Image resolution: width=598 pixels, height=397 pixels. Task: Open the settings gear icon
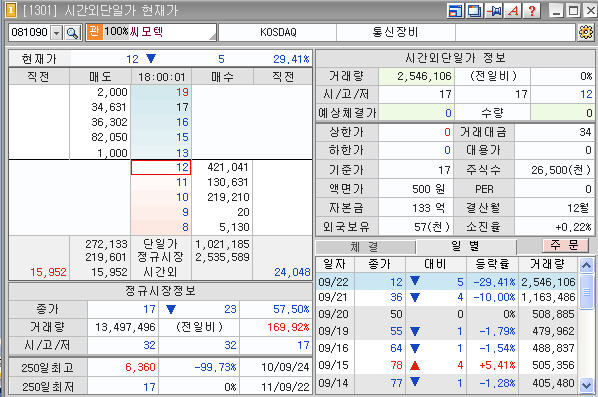click(x=586, y=32)
